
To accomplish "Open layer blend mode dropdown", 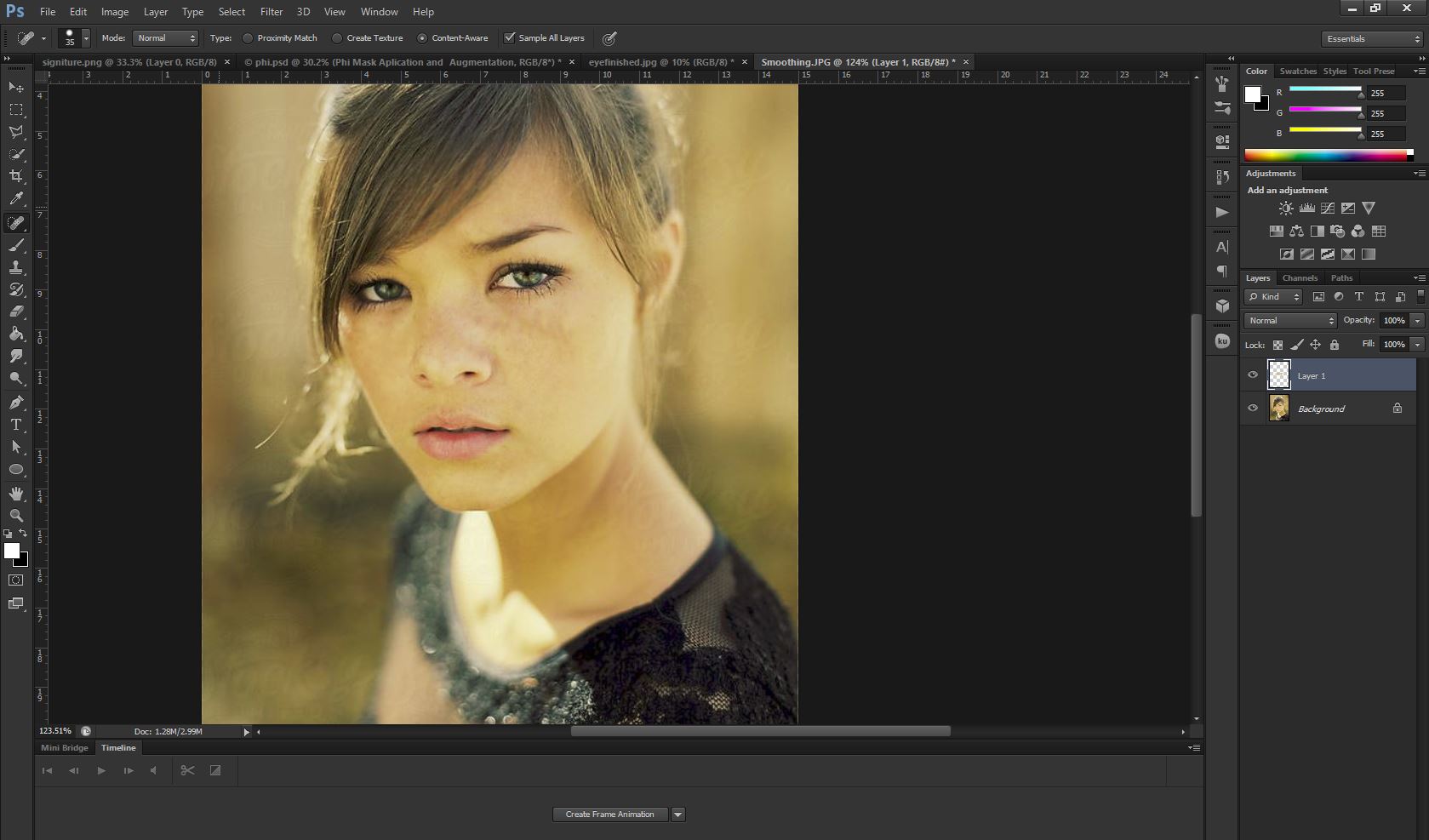I will point(1290,321).
